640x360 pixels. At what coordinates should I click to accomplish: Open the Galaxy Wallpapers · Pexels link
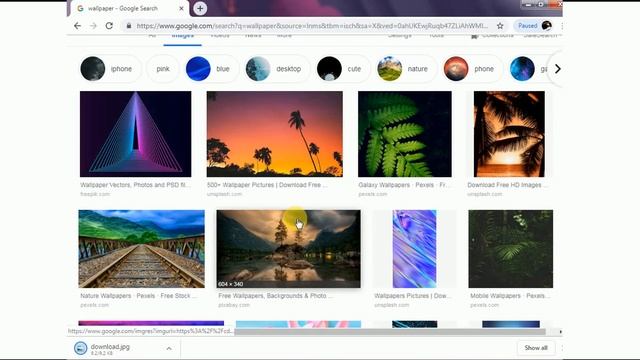point(404,185)
